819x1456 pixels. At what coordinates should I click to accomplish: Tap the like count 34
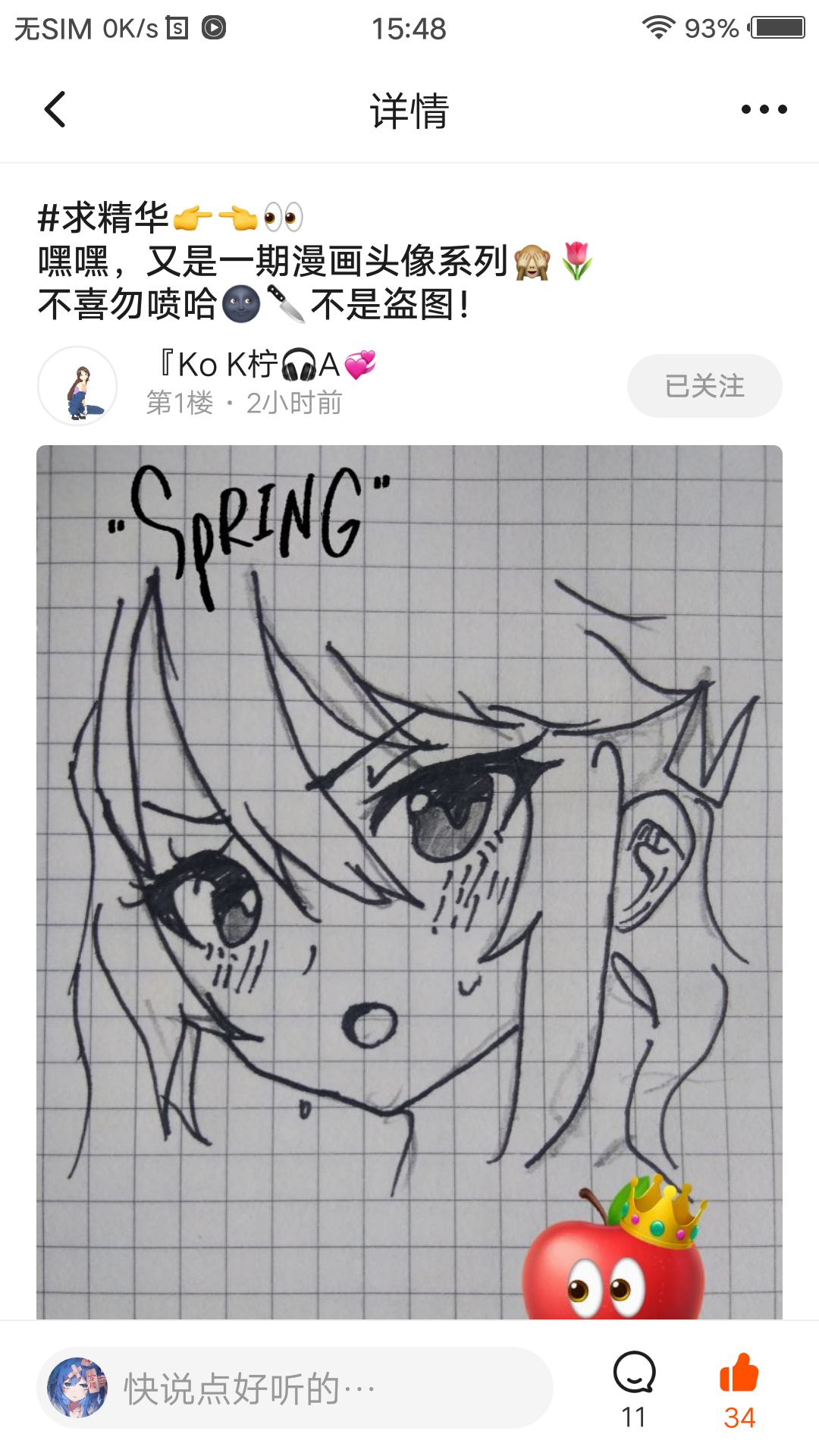pyautogui.click(x=739, y=1417)
